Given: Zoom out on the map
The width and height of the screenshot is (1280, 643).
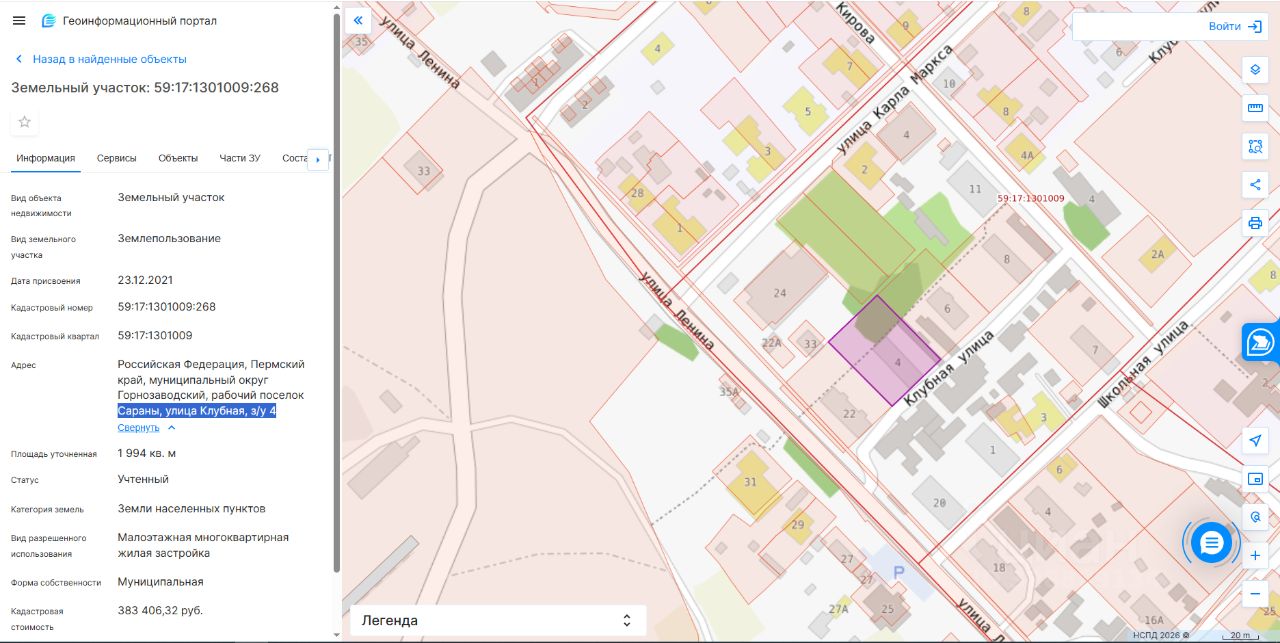Looking at the screenshot, I should tap(1255, 593).
